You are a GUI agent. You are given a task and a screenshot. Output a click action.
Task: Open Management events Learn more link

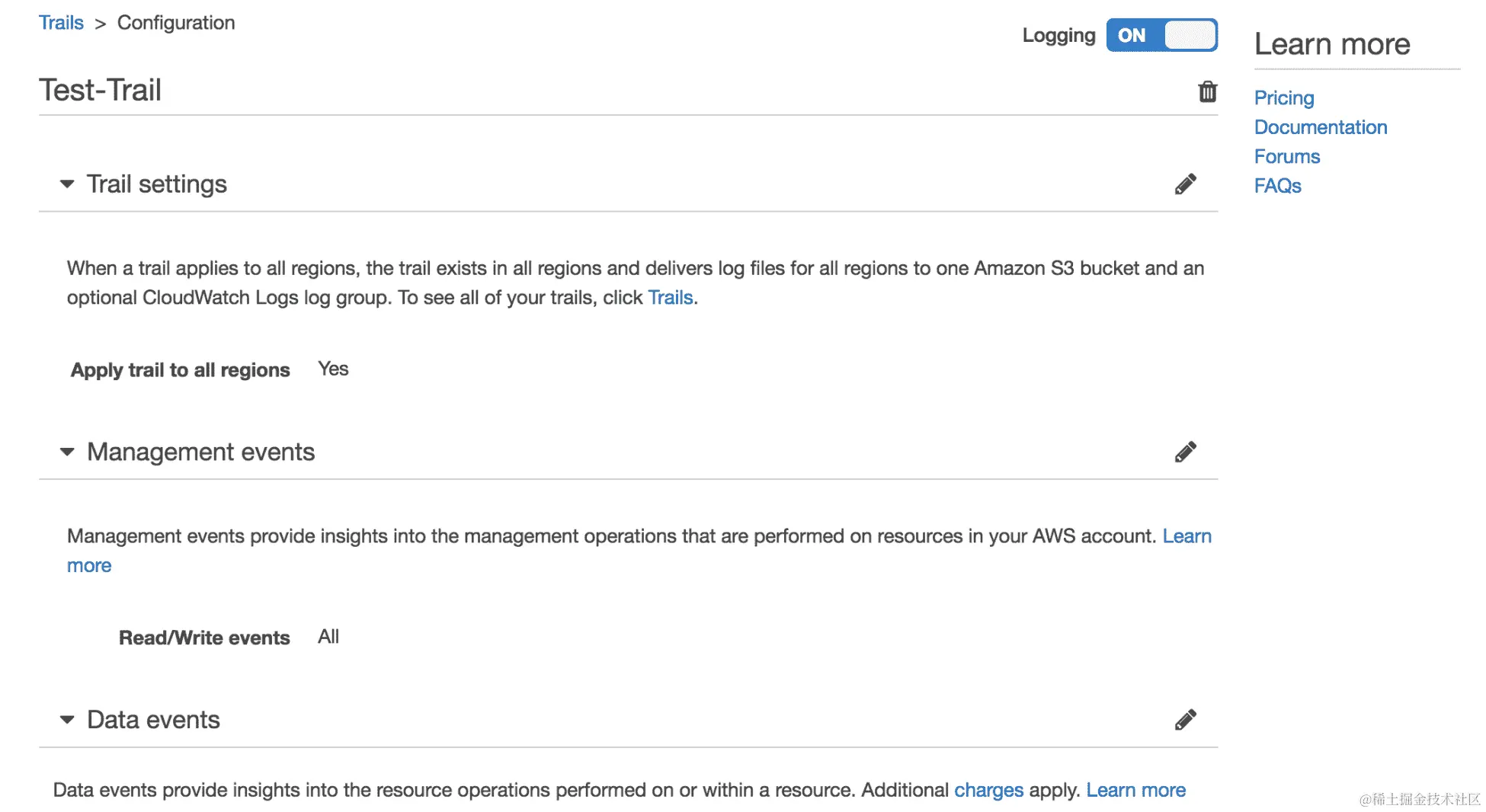(1187, 536)
